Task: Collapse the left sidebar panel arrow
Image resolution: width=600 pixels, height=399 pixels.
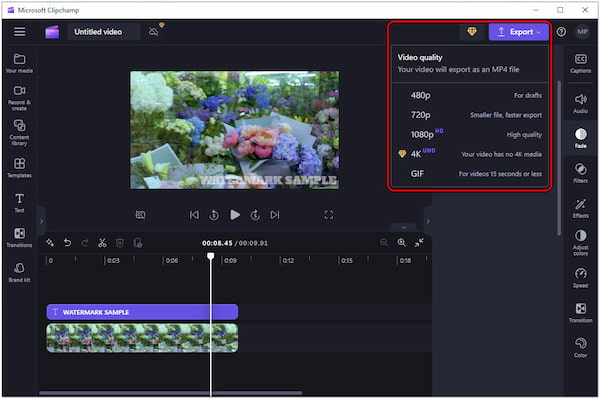Action: tap(41, 221)
